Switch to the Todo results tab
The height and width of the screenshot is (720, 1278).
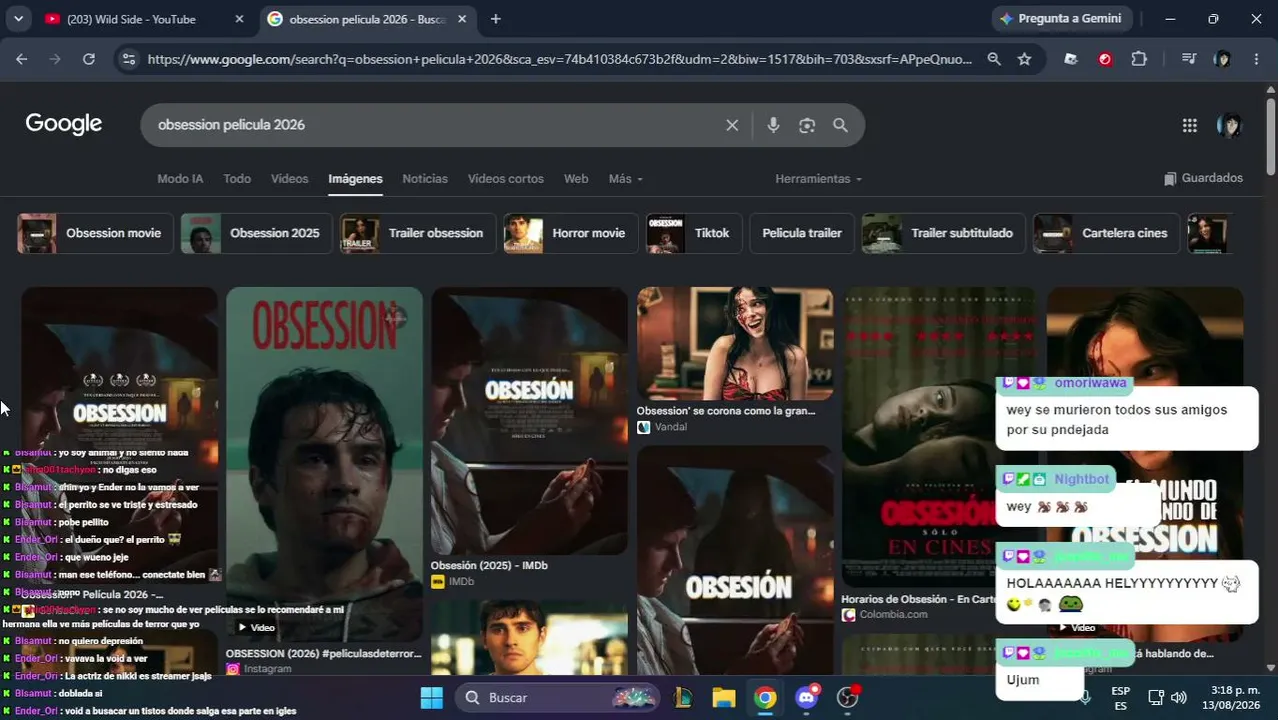pos(237,179)
